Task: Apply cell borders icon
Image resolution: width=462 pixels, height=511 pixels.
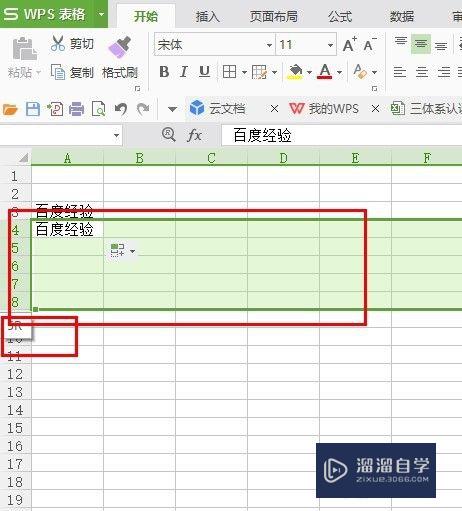Action: pos(229,72)
